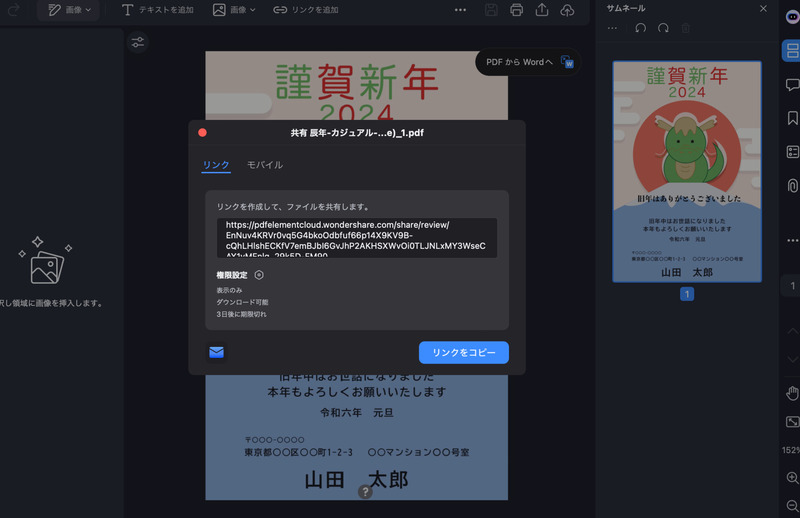Open the attachments paperclip icon
800x518 pixels.
[792, 185]
